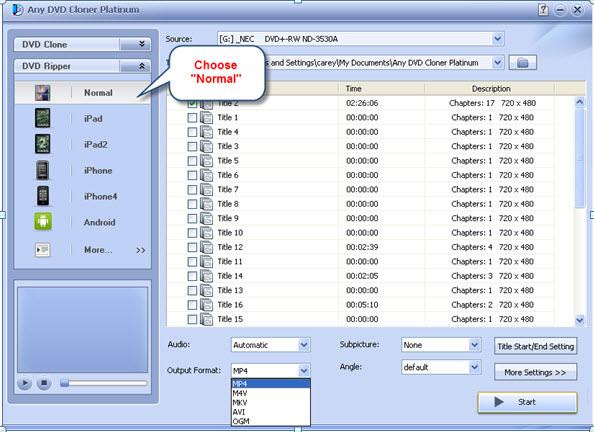Check the Title 1 checkbox
The height and width of the screenshot is (432, 594).
[x=192, y=118]
